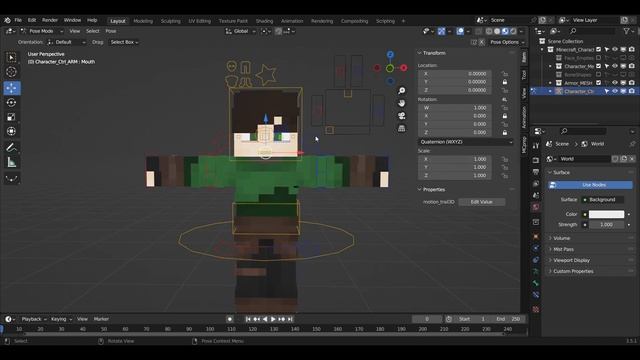Jump to the timeline end frame
This screenshot has width=640, height=360.
click(290, 319)
